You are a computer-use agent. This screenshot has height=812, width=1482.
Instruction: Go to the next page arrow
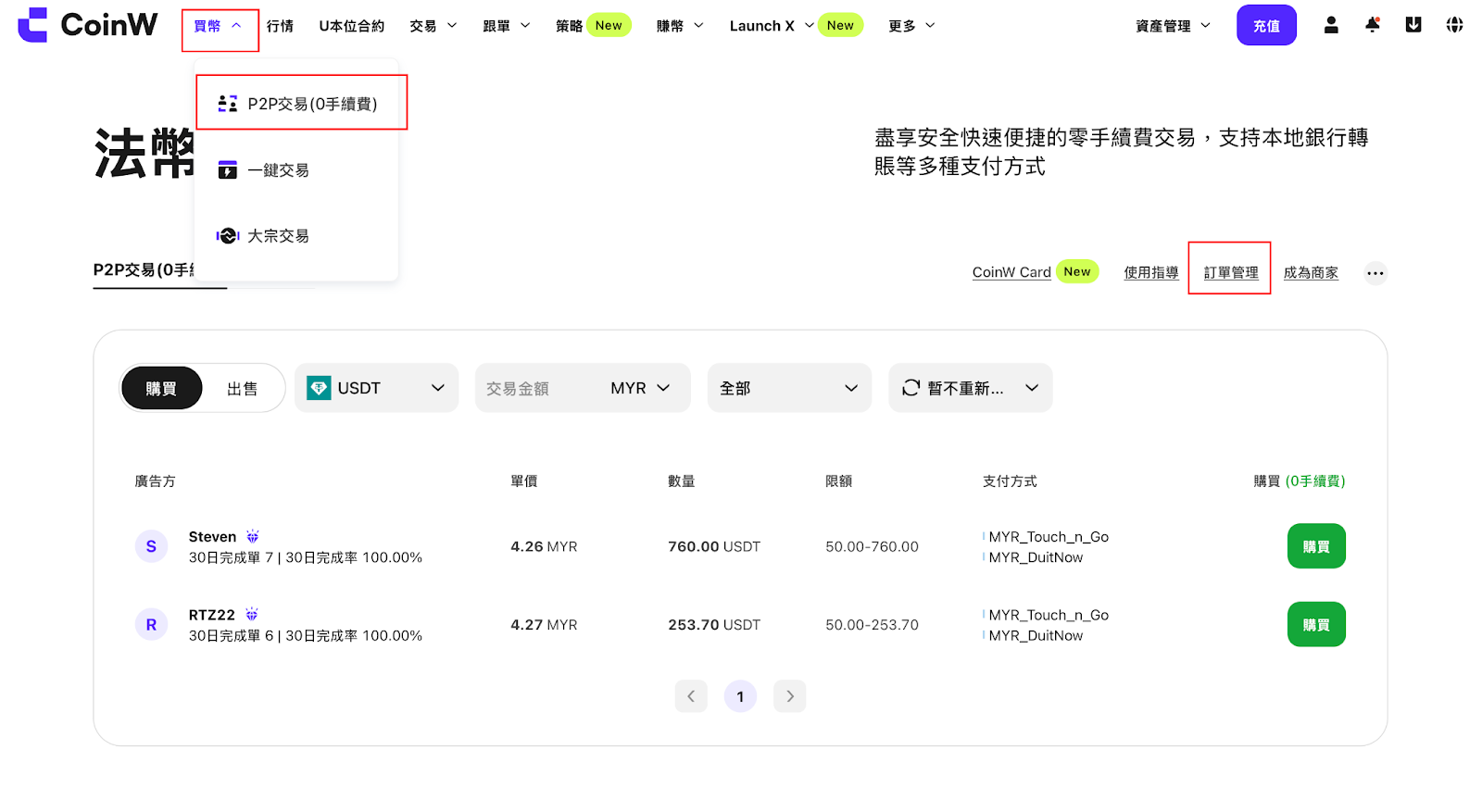pos(790,696)
